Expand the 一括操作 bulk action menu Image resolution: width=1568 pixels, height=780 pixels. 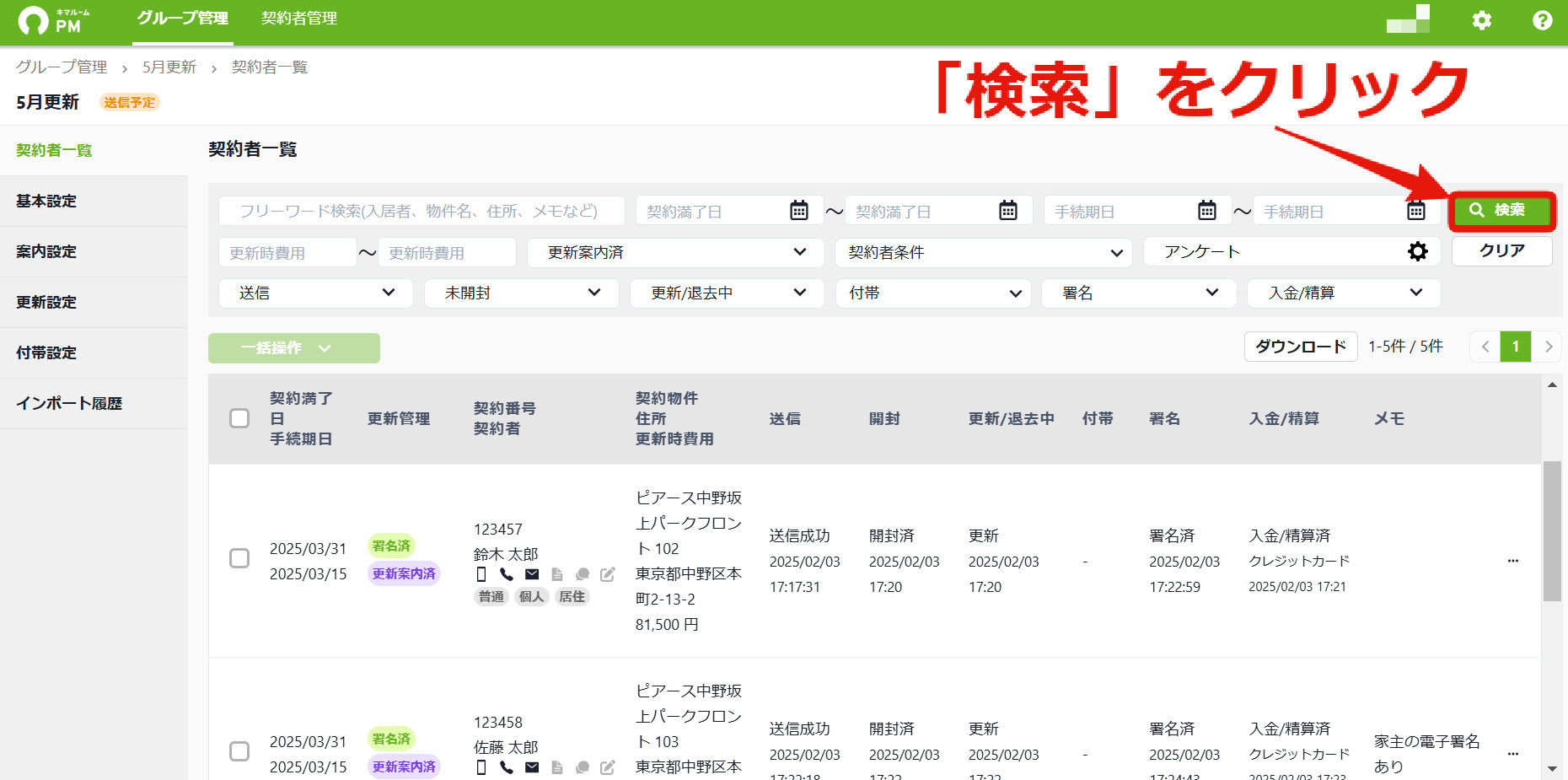pyautogui.click(x=294, y=348)
